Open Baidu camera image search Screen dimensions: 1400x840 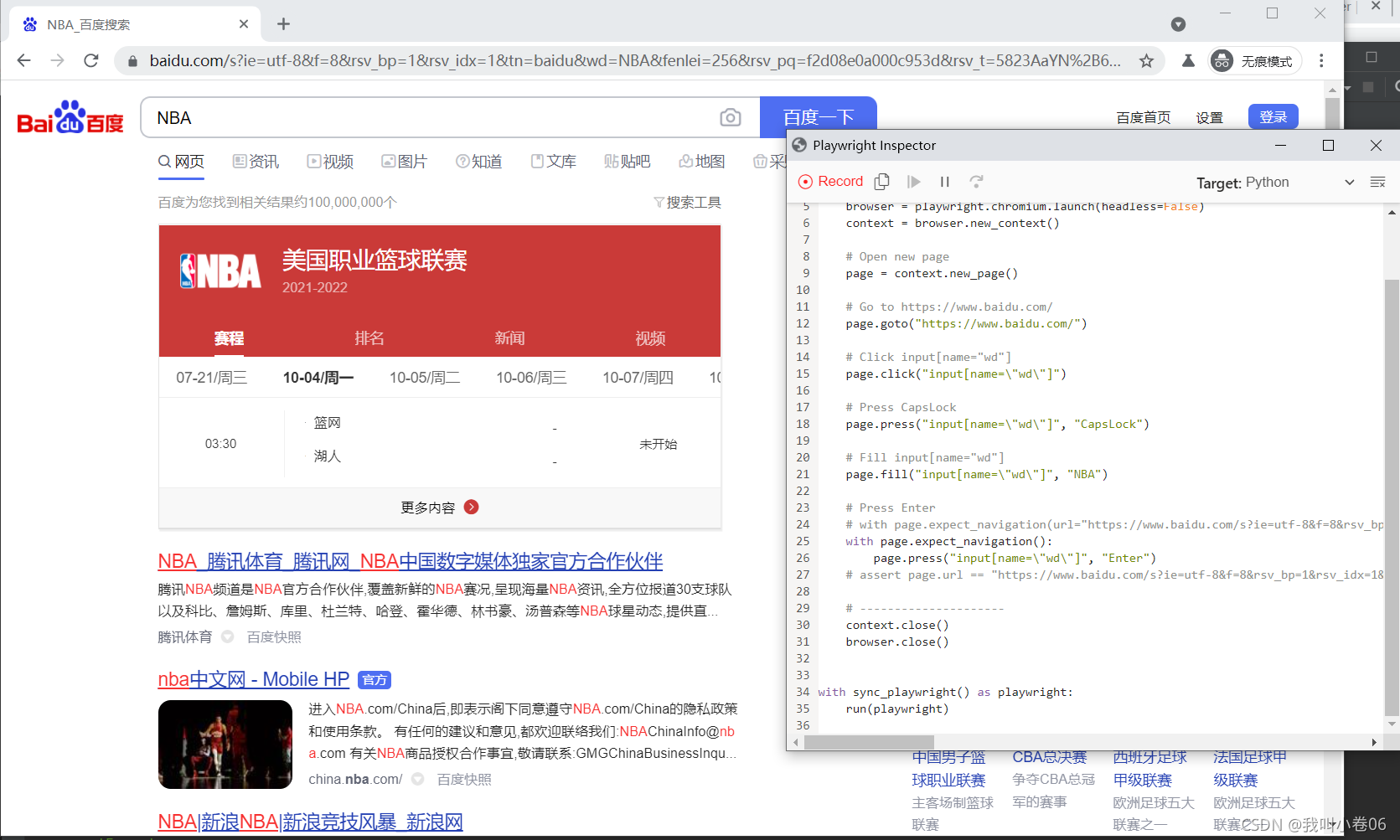(x=731, y=117)
